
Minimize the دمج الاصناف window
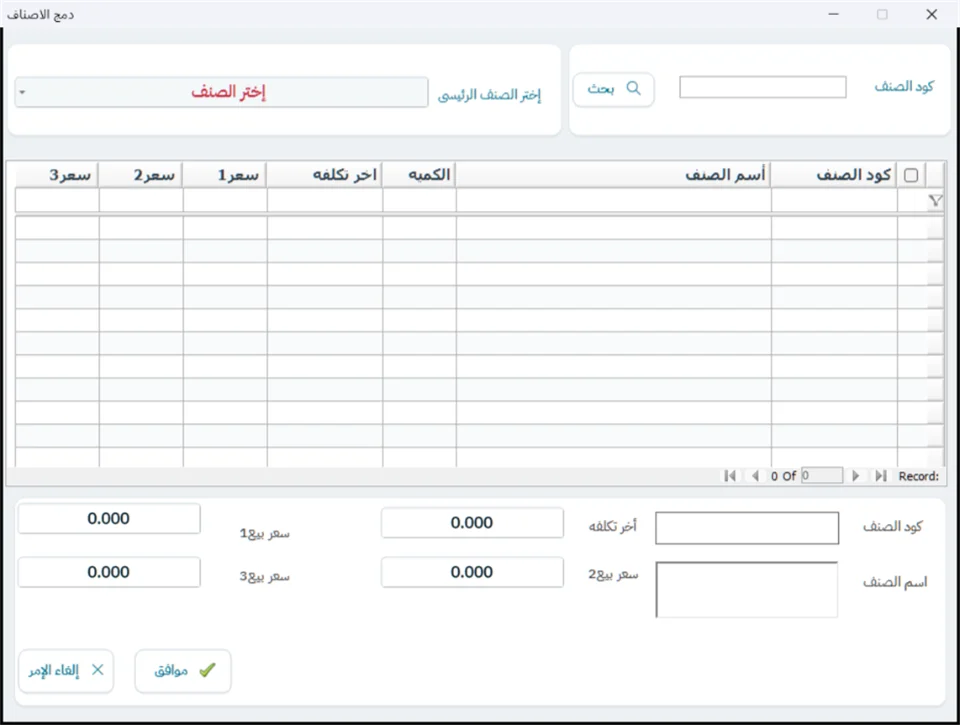point(833,14)
